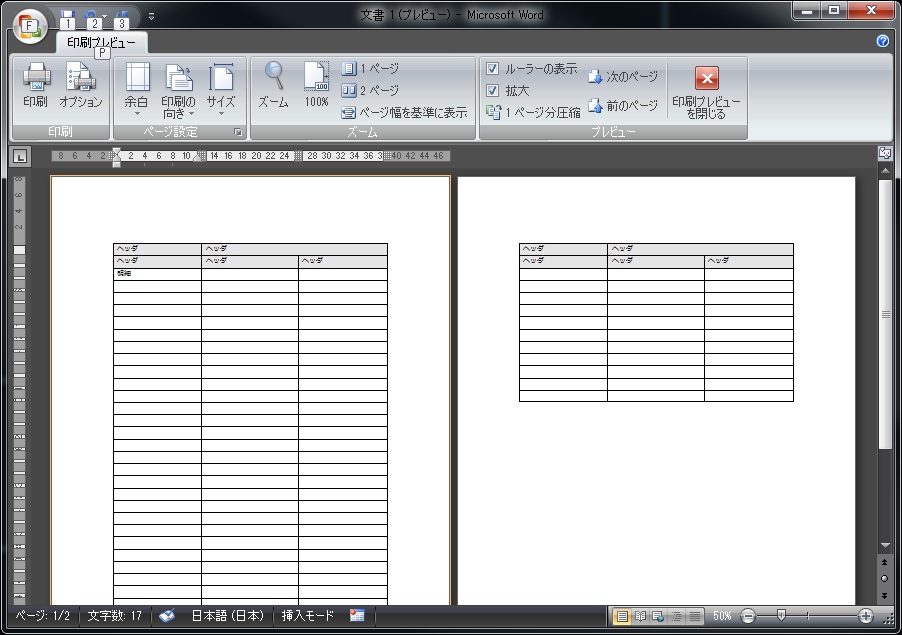Click 1ページ分圧縮 shrink one page

[533, 113]
